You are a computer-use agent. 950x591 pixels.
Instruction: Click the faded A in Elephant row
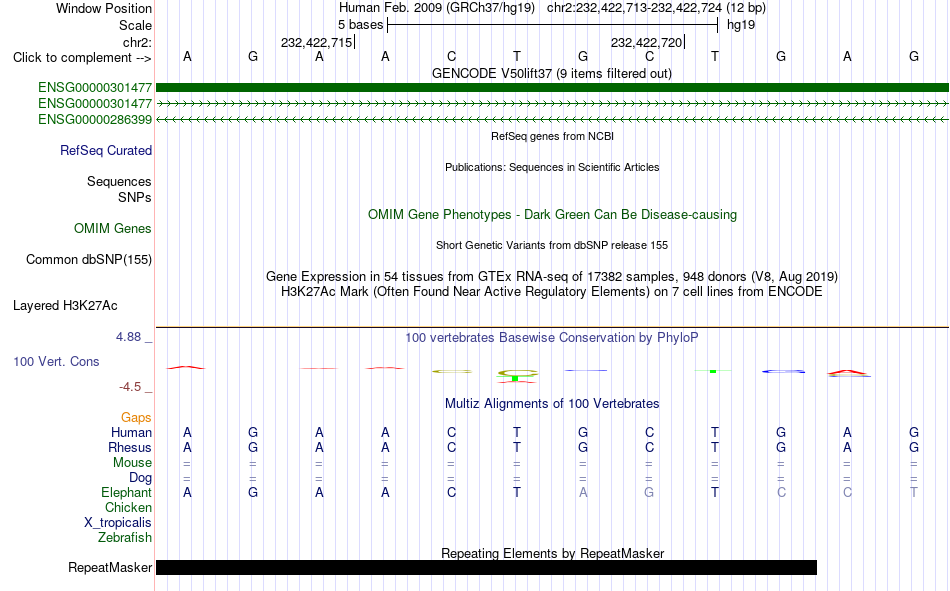point(583,492)
